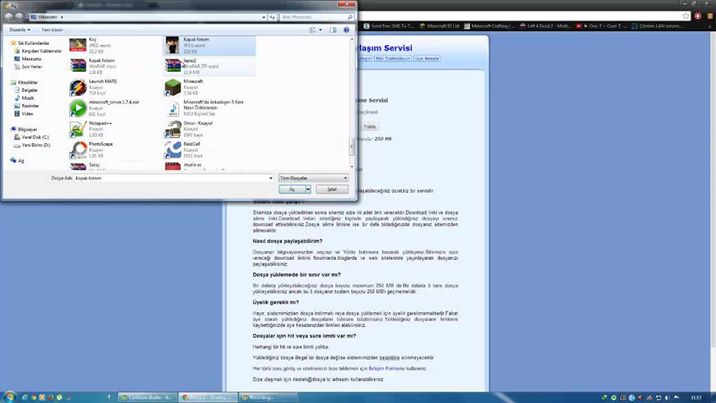Open the Belgeler library
The width and height of the screenshot is (716, 403).
click(x=26, y=90)
